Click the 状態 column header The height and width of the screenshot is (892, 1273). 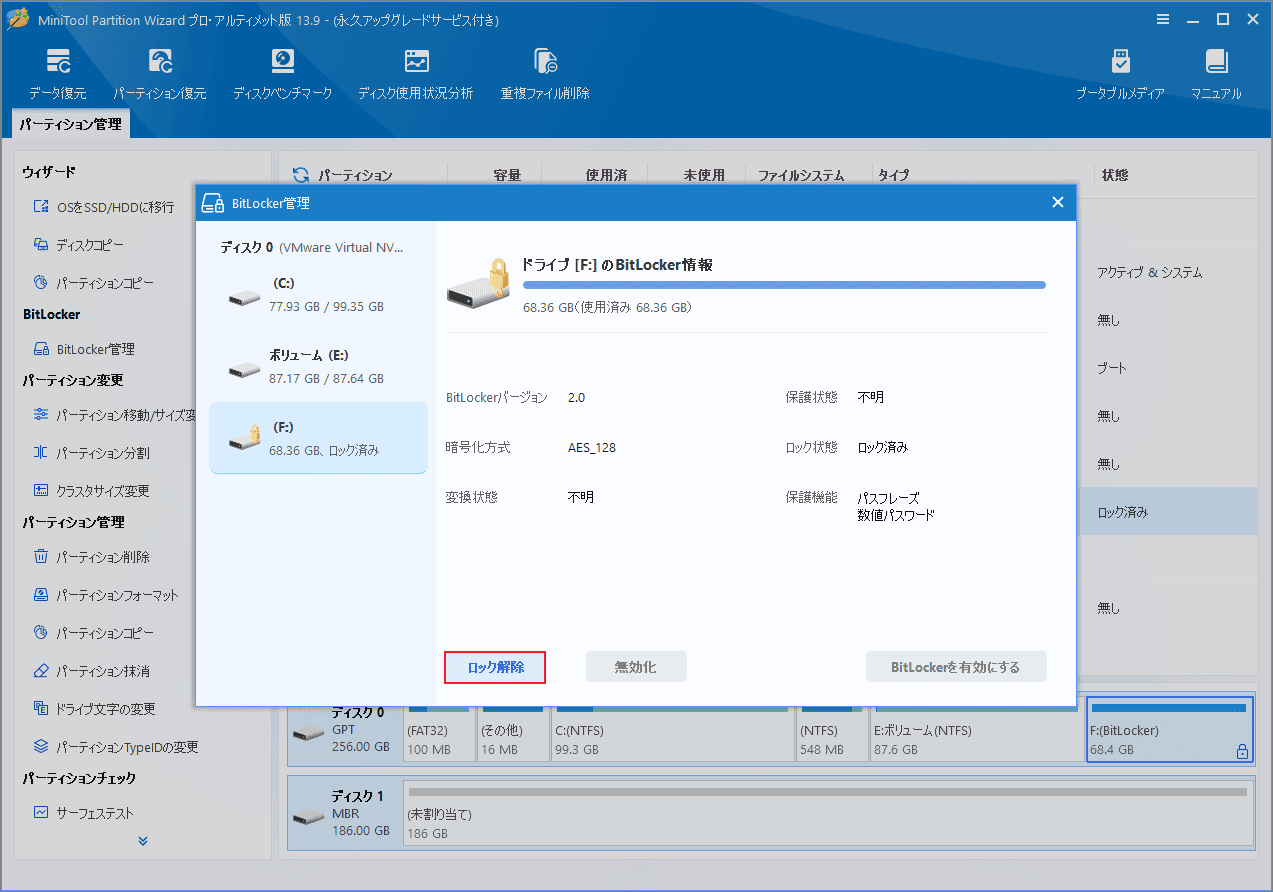coord(1115,175)
